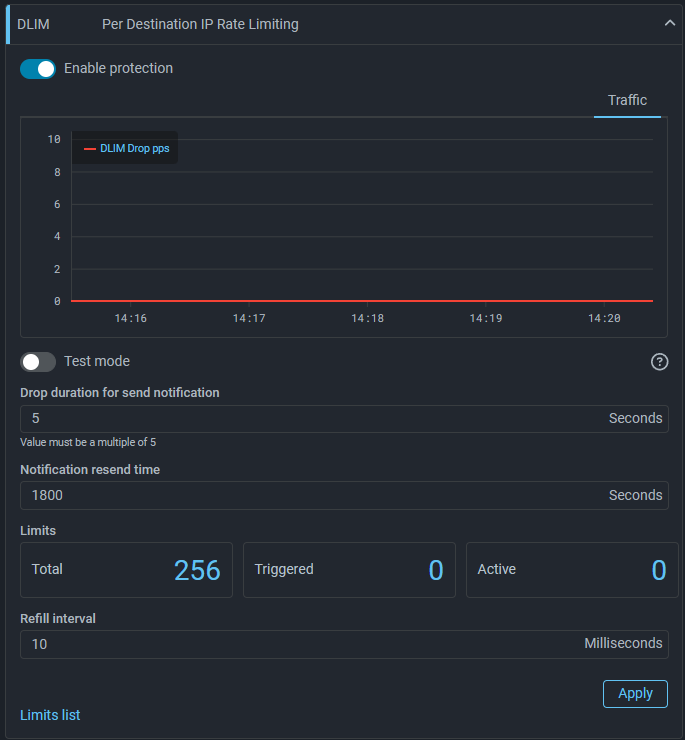Edit the Refill interval field
Screen dimensions: 685x740
tap(300, 644)
